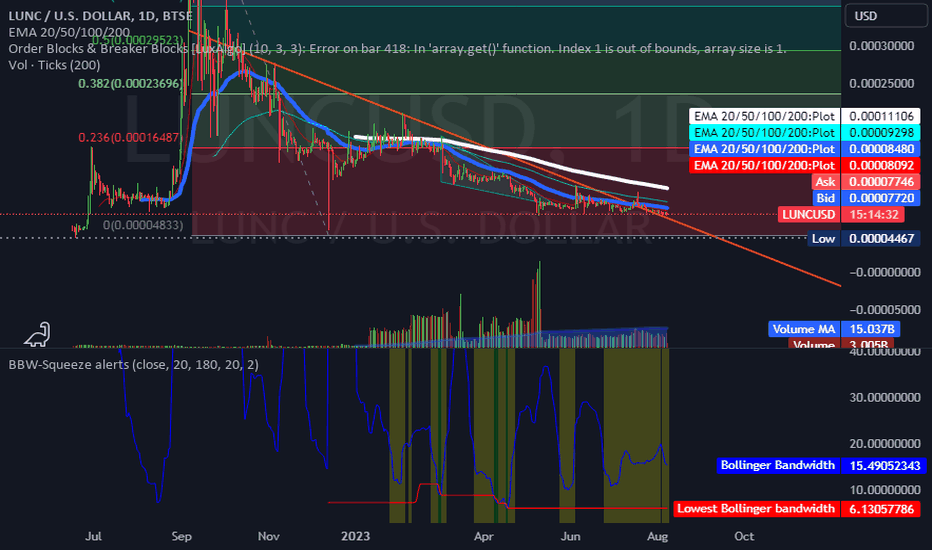Click the USD currency selector button
This screenshot has width=932, height=550.
pos(885,16)
